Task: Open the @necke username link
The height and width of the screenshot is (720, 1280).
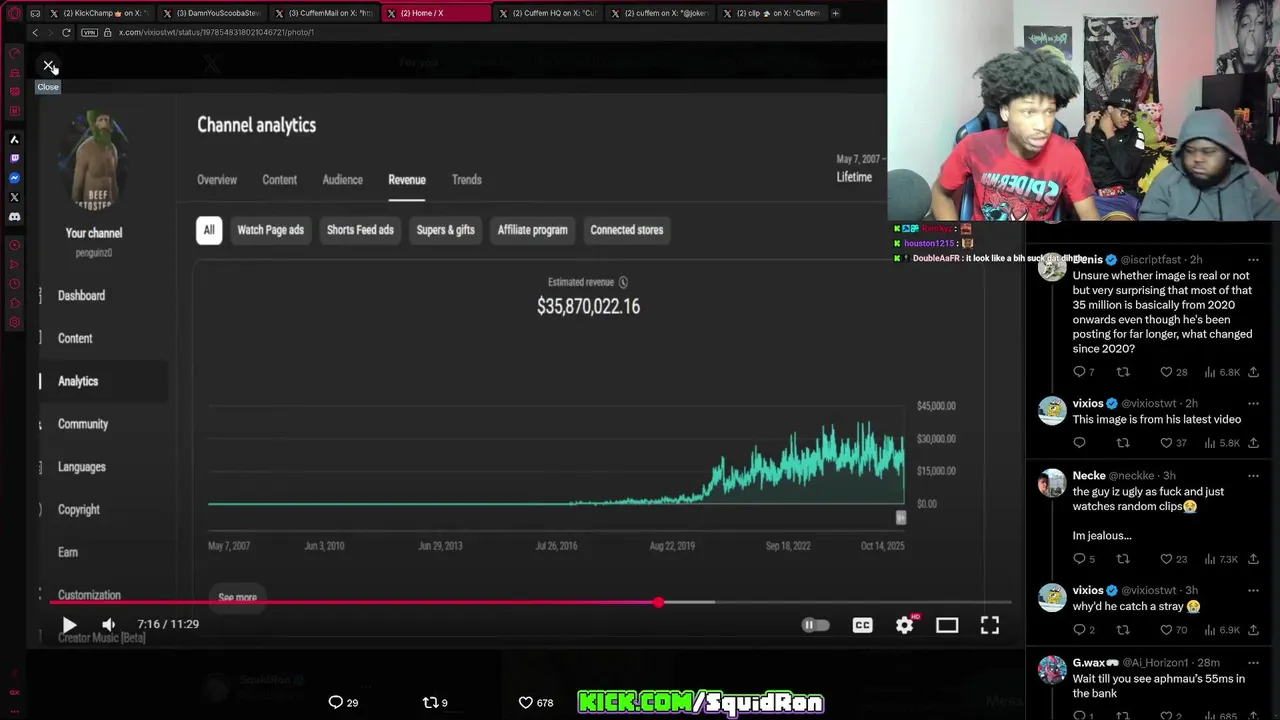Action: tap(1131, 476)
